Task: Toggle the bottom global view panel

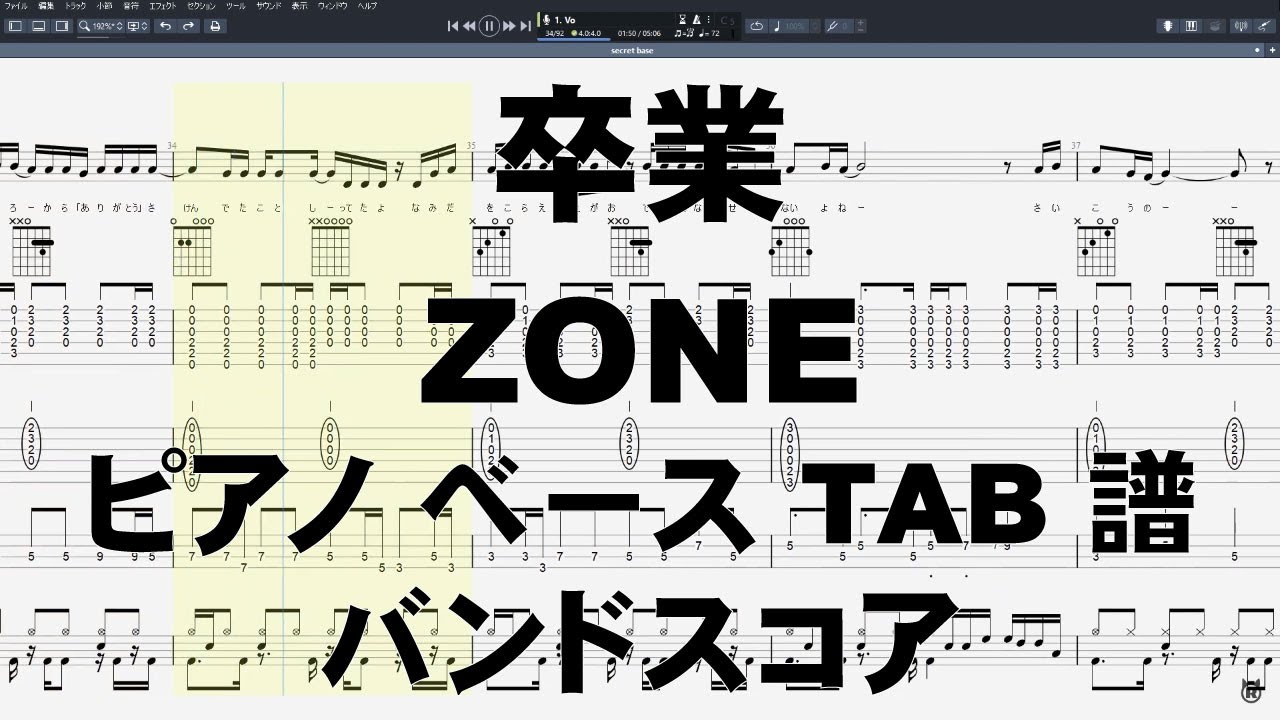Action: [38, 26]
